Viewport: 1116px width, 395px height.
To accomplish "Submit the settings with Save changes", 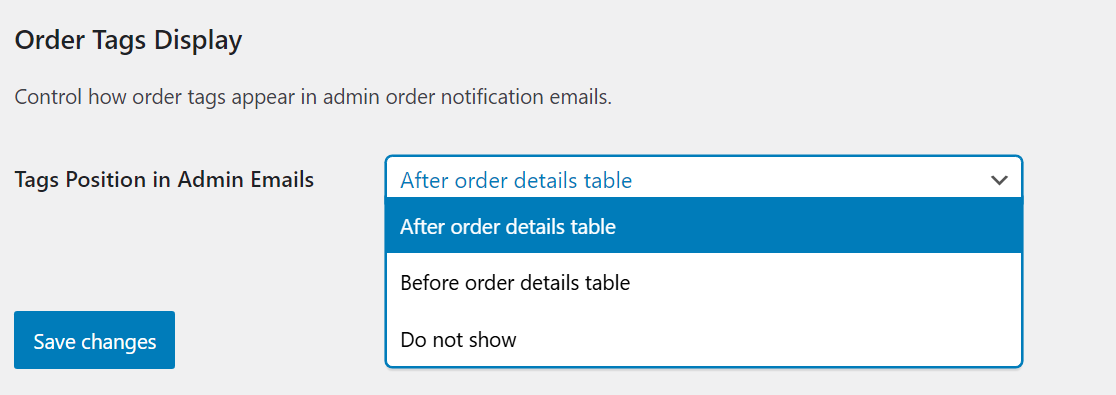I will coord(95,340).
